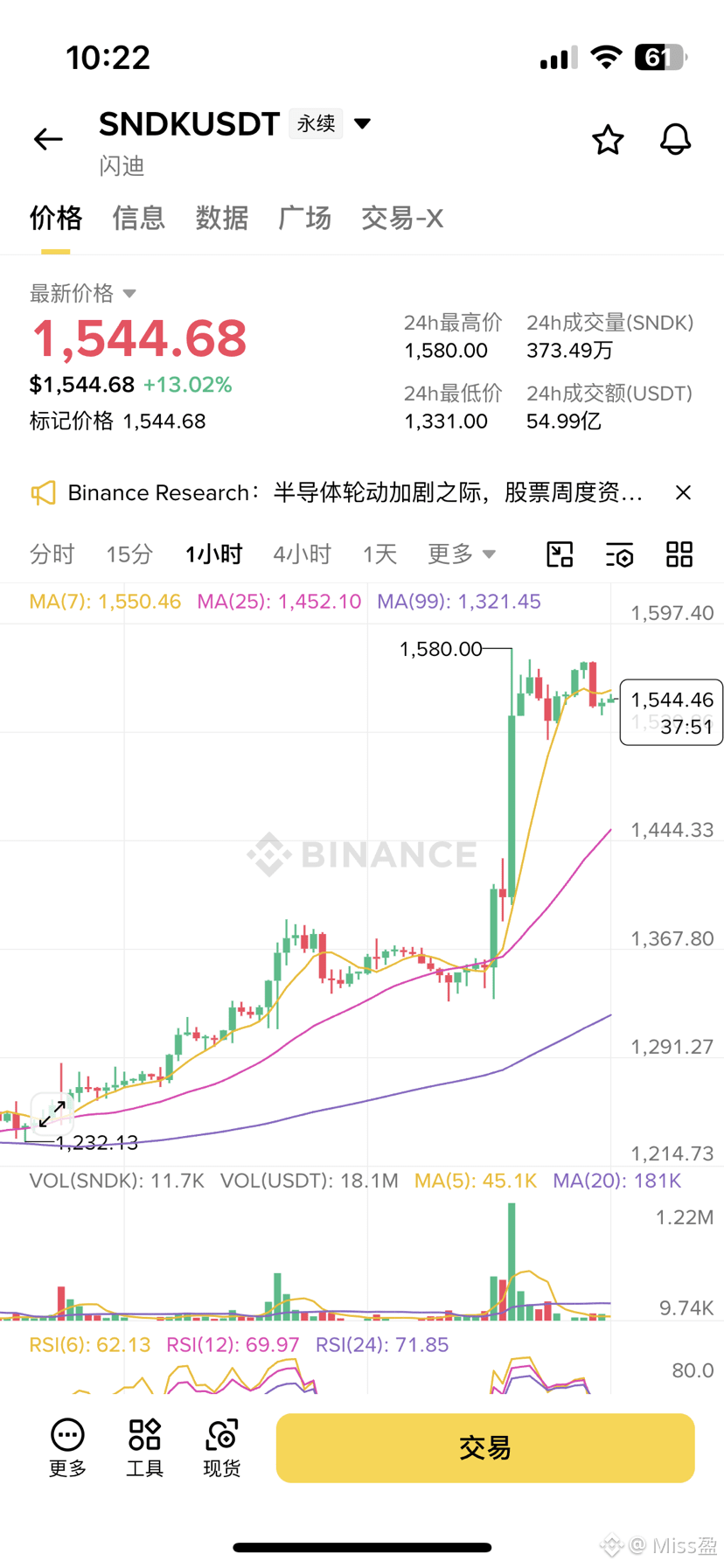Tap the RSI(24) 71.85 label
This screenshot has width=724, height=1568.
point(382,1345)
